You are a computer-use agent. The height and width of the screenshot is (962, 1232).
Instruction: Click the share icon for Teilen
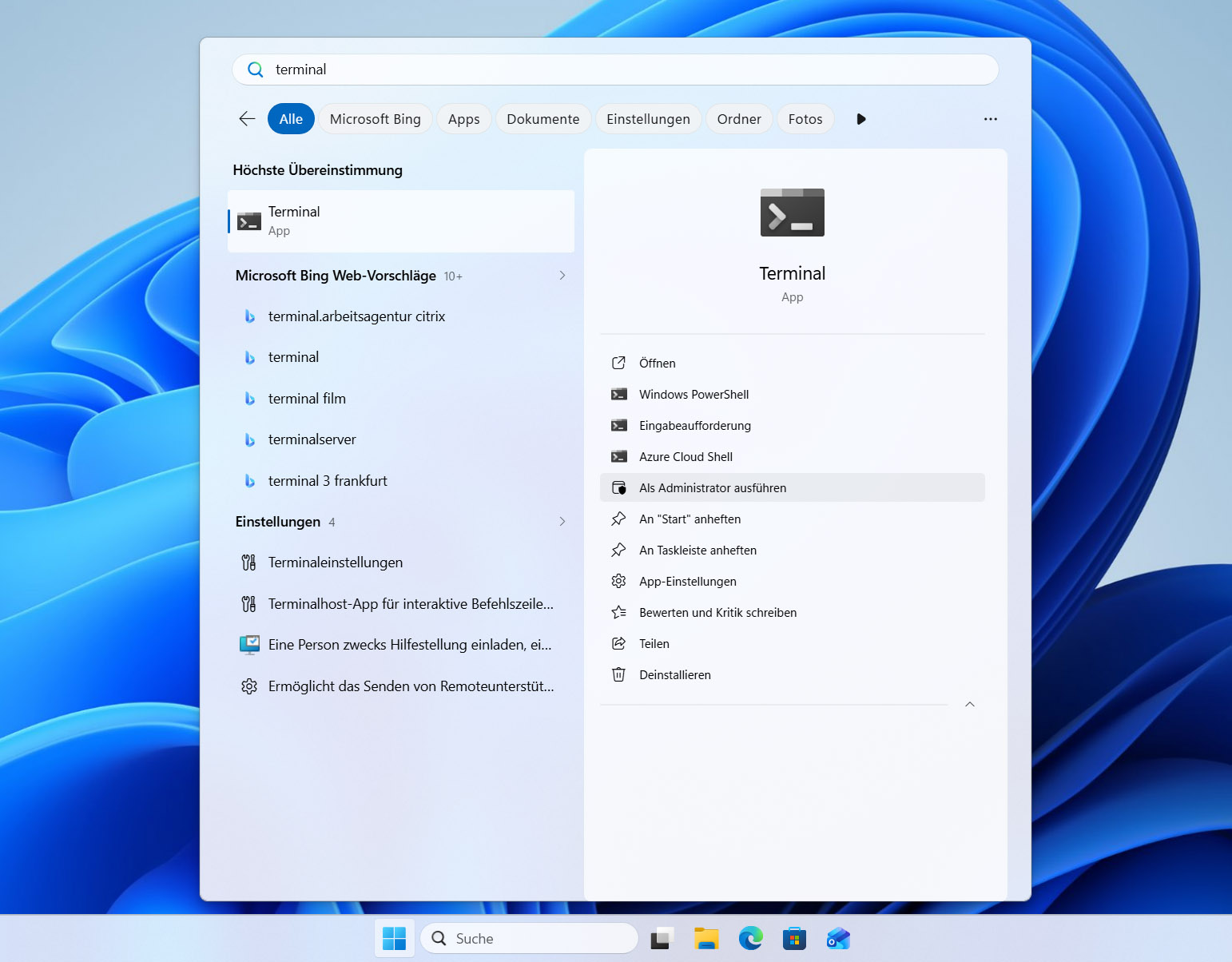click(x=618, y=644)
